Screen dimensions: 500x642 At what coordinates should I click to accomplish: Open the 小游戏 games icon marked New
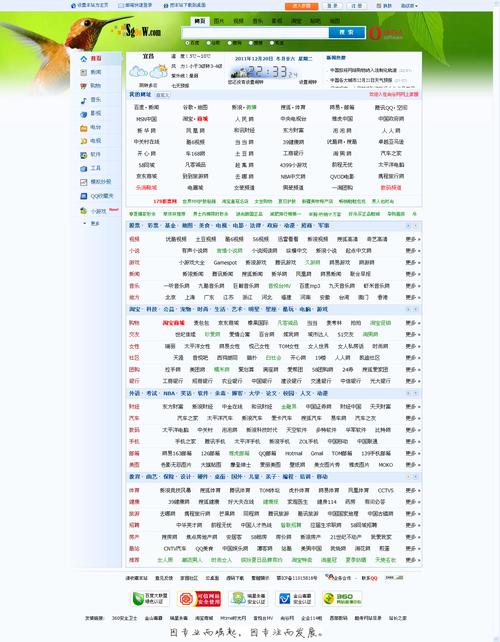84,211
